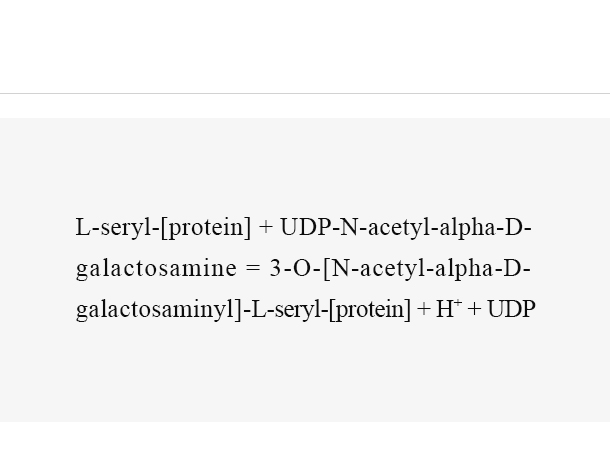The image size is (610, 463).
Task: Click the H+ proton symbol
Action: pos(449,309)
